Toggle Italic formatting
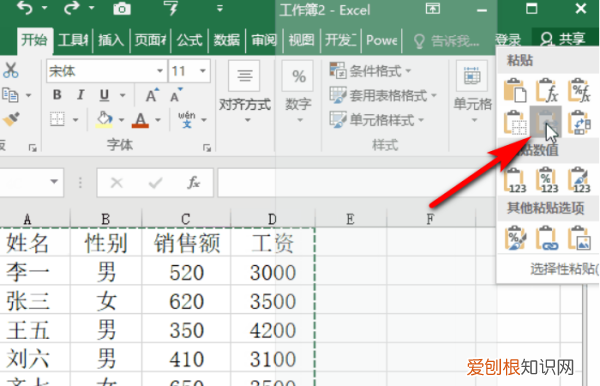The height and width of the screenshot is (386, 600). pyautogui.click(x=80, y=95)
